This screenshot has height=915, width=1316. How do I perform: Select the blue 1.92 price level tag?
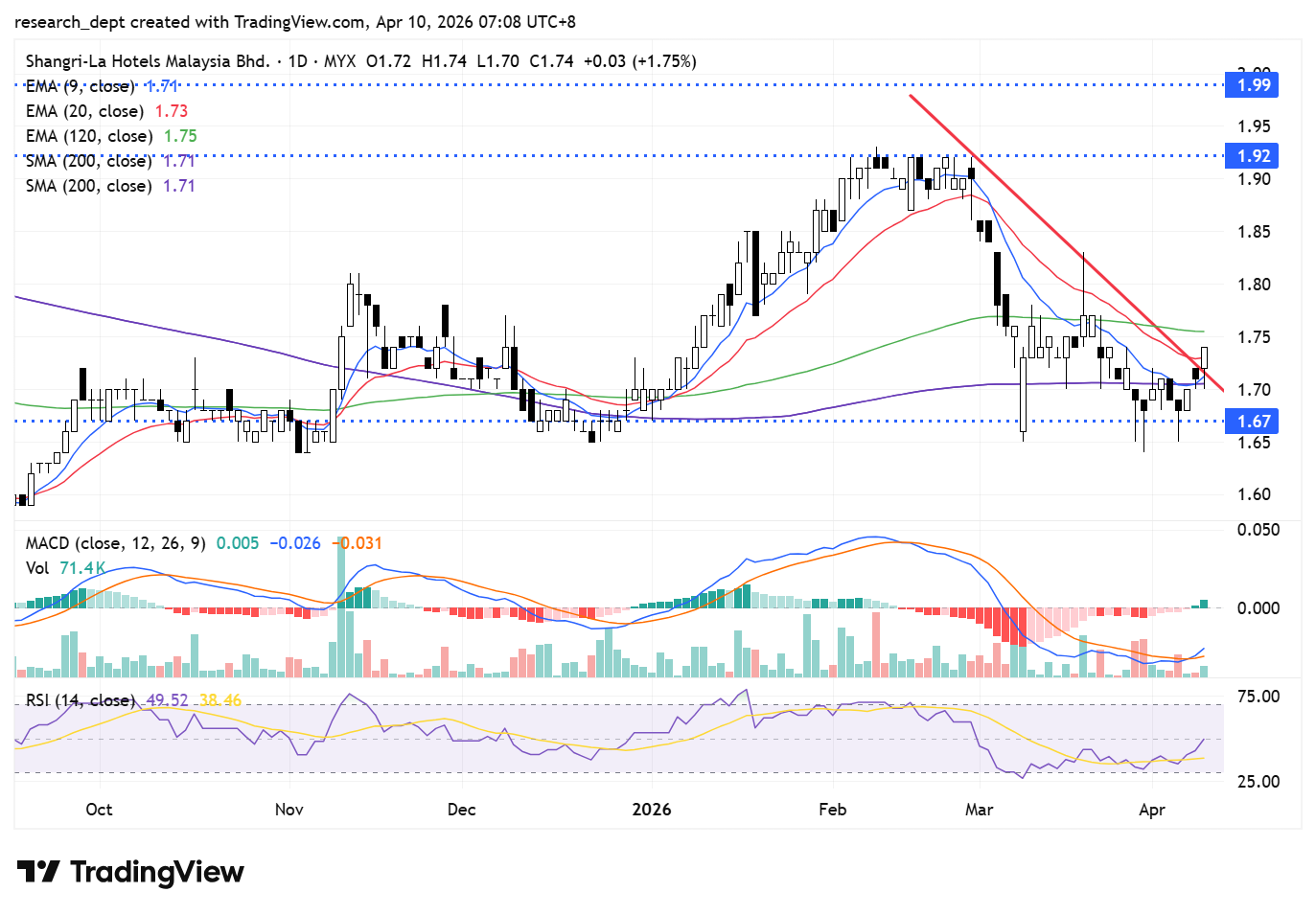[x=1253, y=156]
